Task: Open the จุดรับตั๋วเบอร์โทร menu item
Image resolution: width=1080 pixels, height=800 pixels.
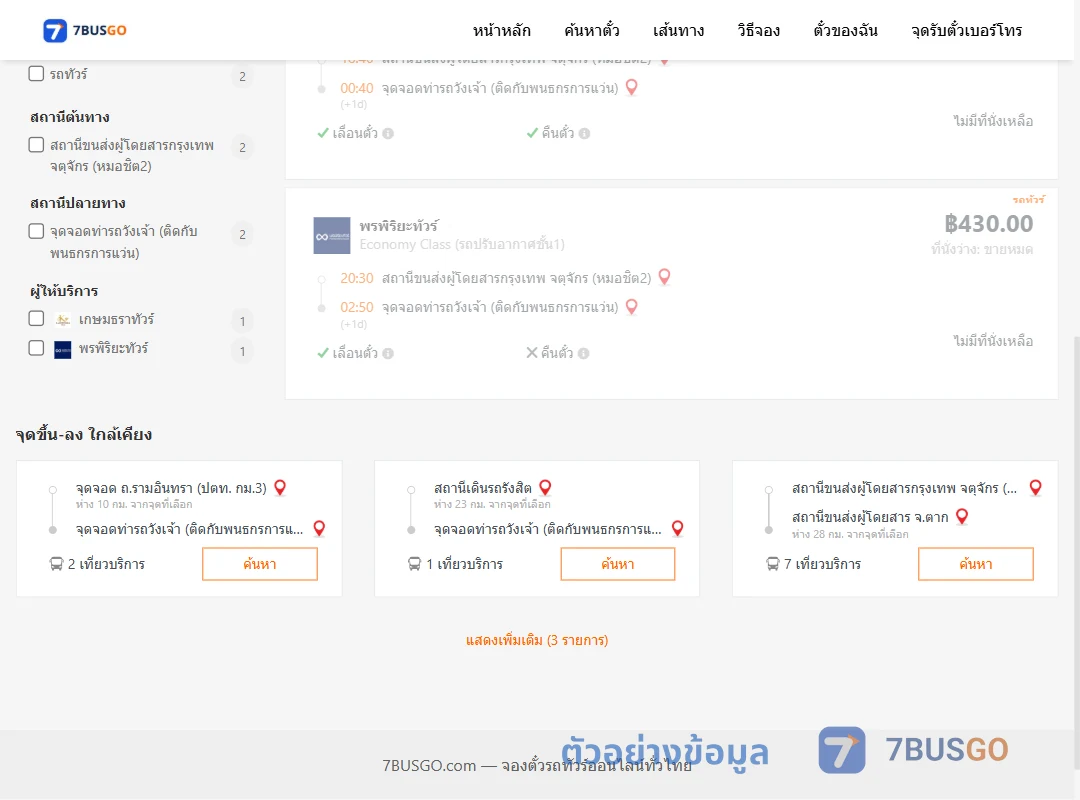Action: (966, 30)
